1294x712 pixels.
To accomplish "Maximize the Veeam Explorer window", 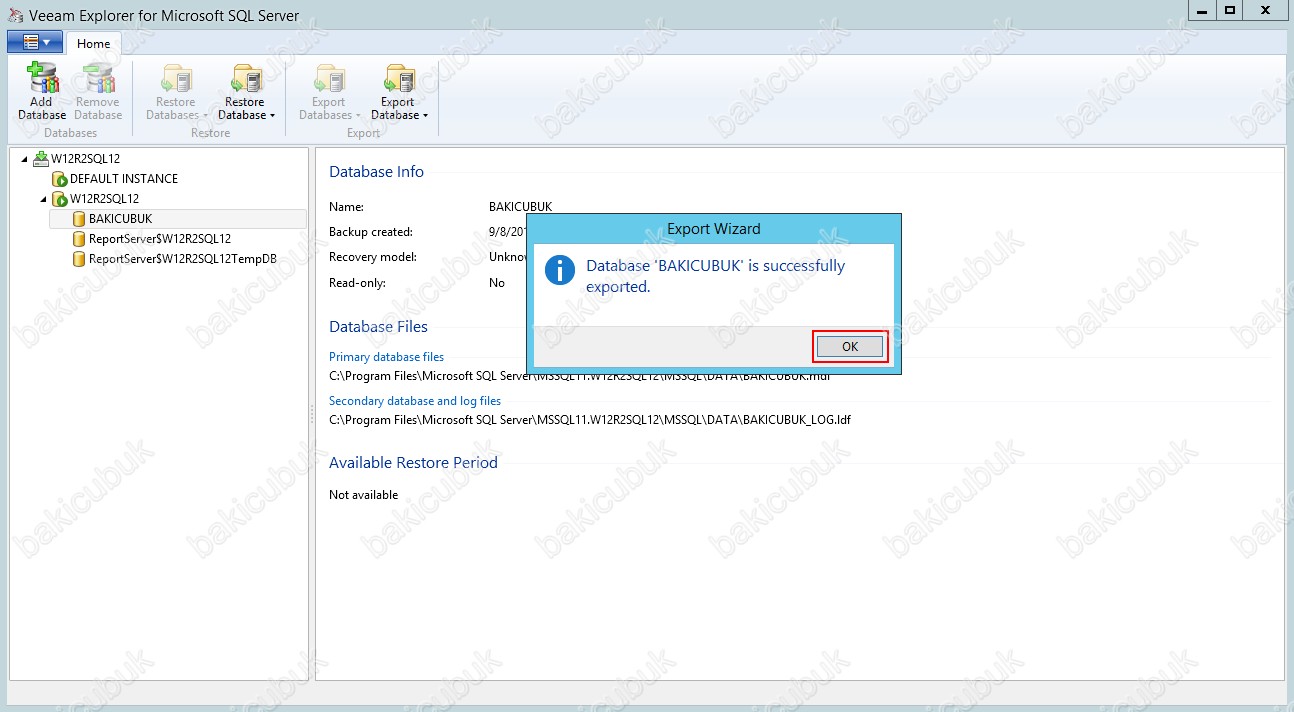I will tap(1230, 10).
